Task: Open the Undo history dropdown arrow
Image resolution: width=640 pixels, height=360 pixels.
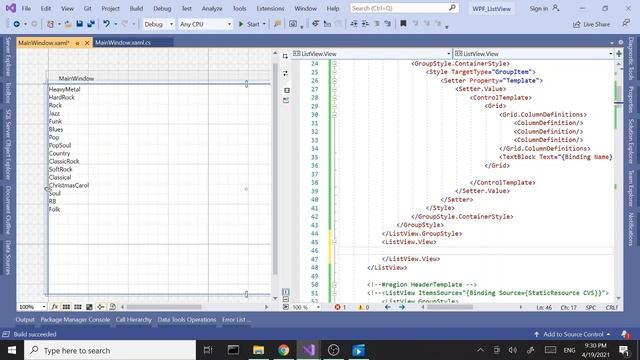Action: point(116,24)
